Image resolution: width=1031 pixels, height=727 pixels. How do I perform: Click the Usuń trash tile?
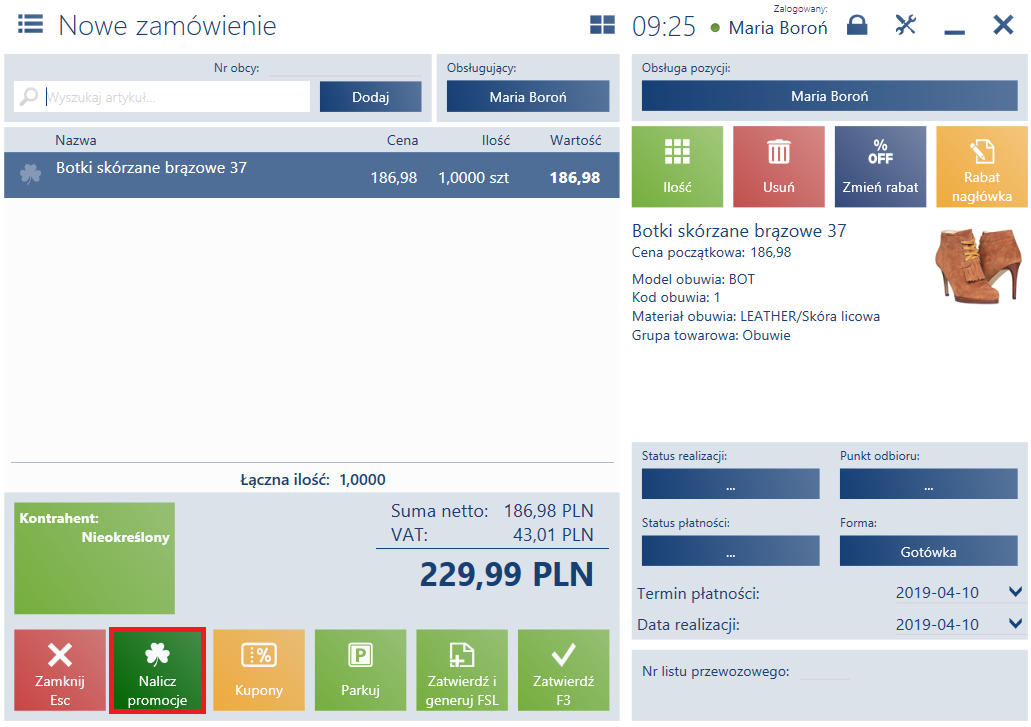(x=779, y=167)
